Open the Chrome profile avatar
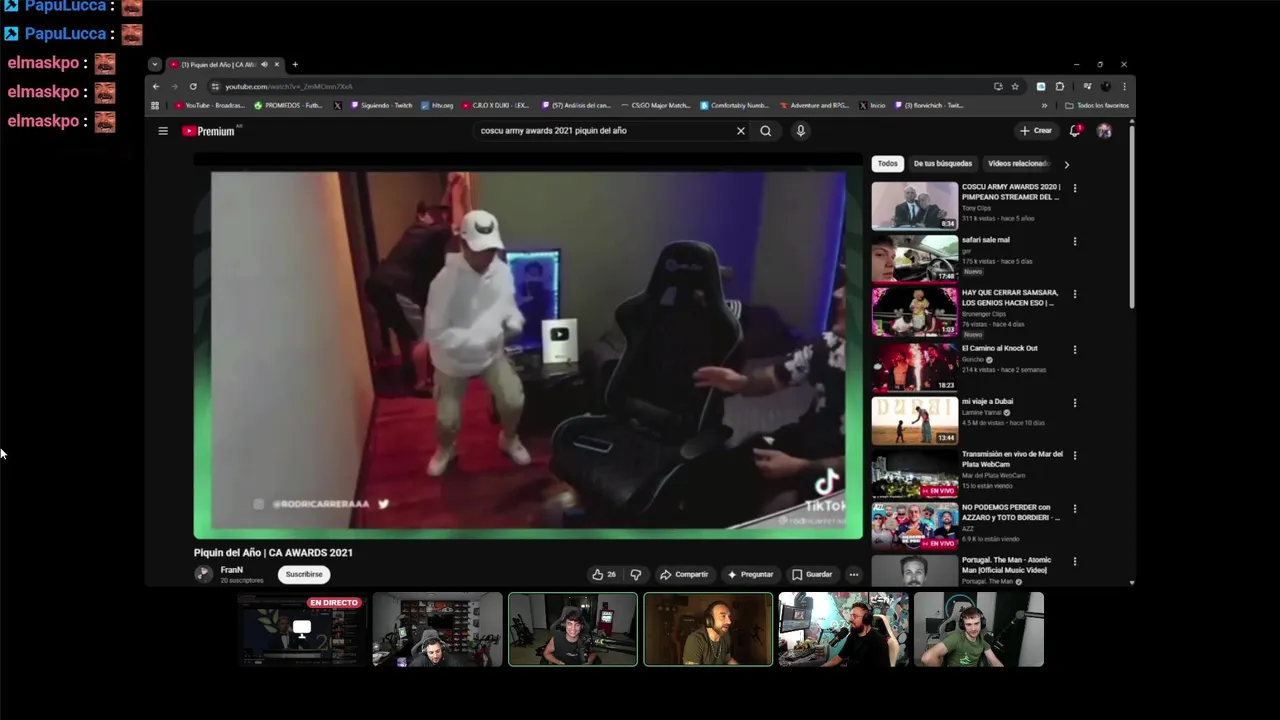Viewport: 1280px width, 720px height. pos(1105,87)
